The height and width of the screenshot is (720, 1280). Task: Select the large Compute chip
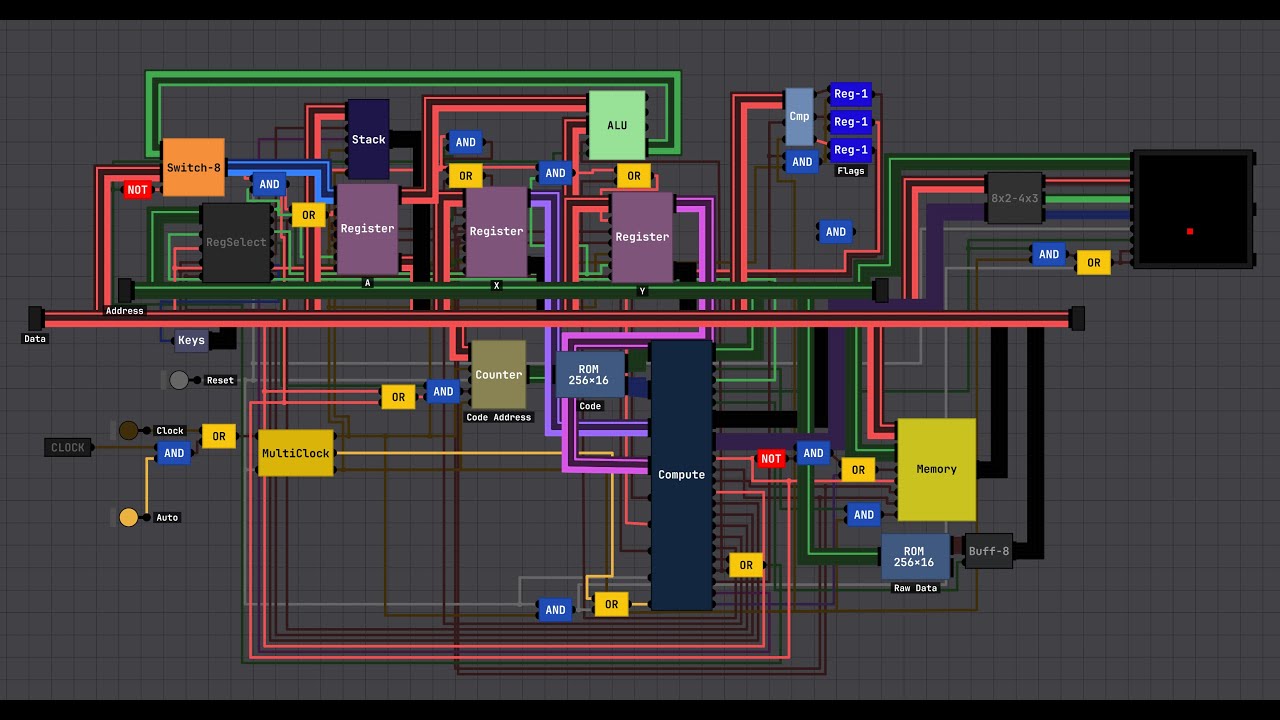coord(682,475)
